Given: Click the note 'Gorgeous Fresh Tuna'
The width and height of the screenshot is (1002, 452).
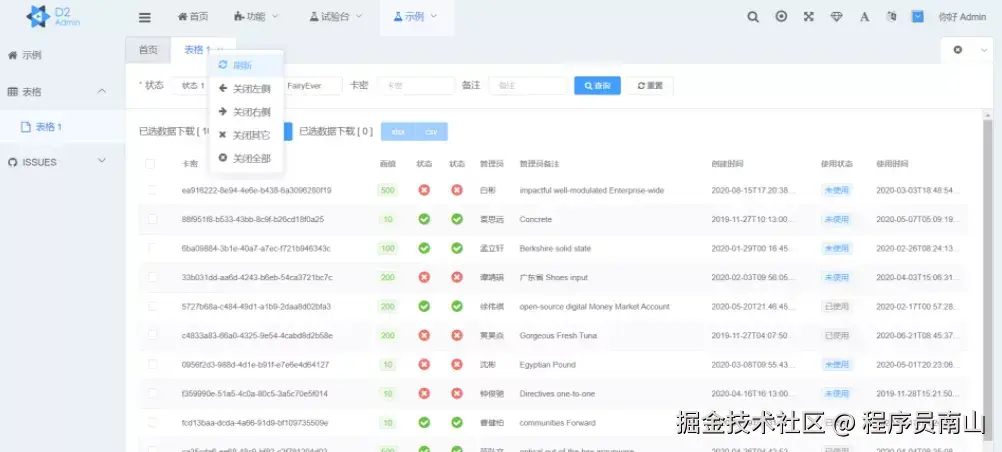Looking at the screenshot, I should point(560,336).
